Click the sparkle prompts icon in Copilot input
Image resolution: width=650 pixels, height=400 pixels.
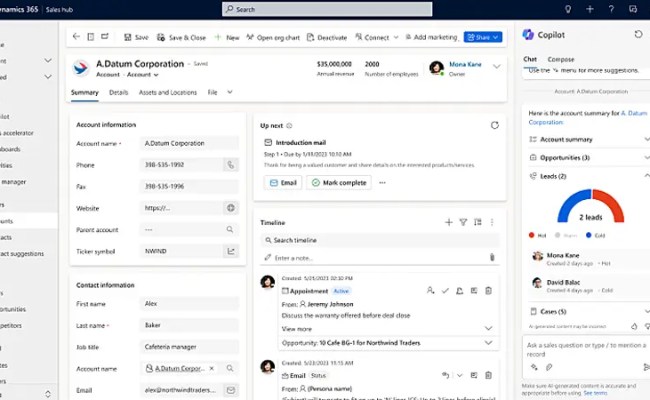[x=534, y=367]
